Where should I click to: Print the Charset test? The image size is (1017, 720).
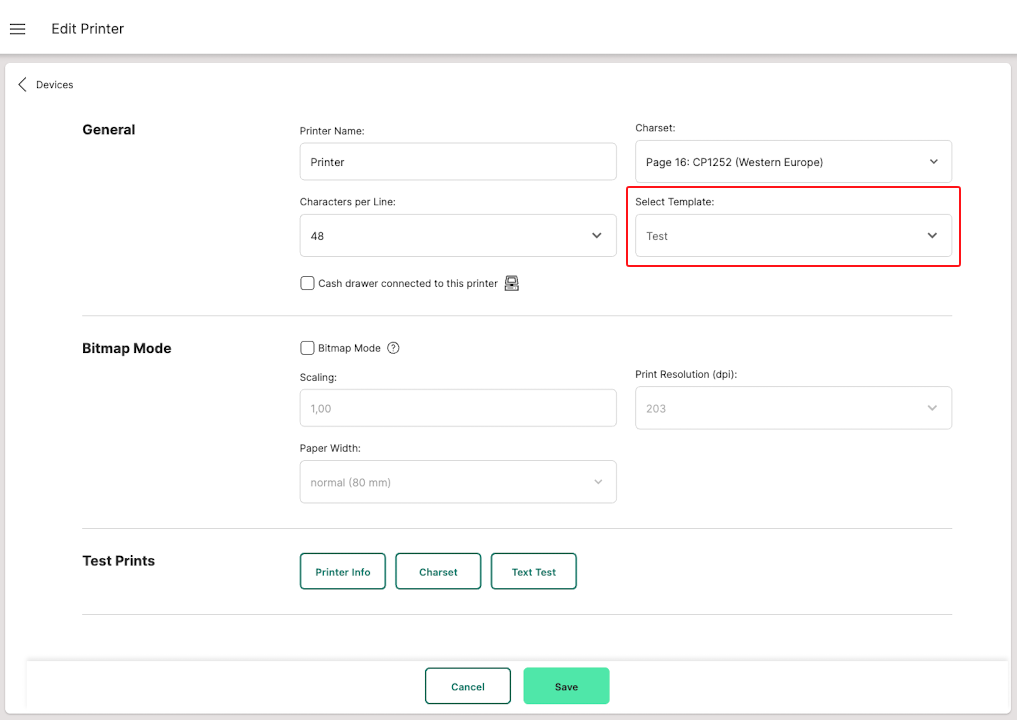coord(438,572)
